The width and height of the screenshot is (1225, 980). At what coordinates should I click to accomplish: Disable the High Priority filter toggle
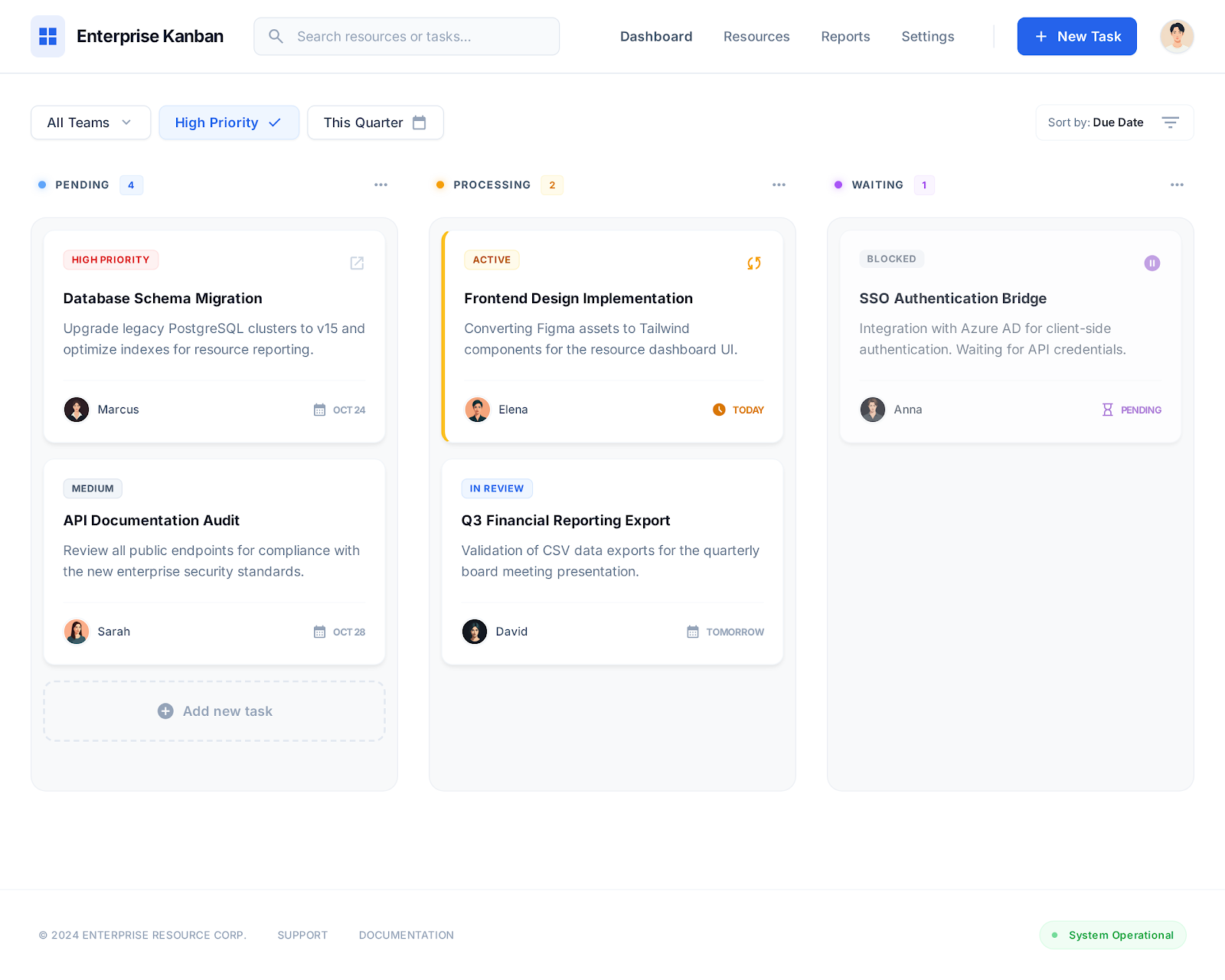point(228,122)
